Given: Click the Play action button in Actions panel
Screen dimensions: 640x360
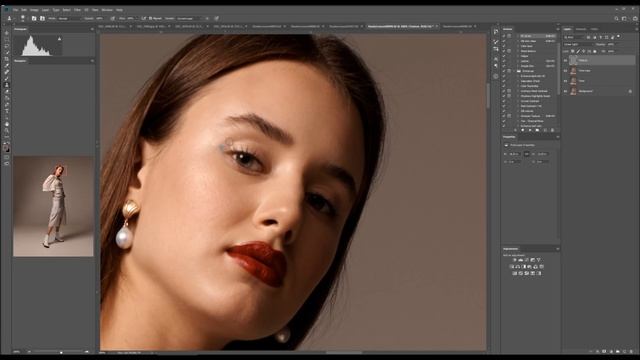Looking at the screenshot, I should pyautogui.click(x=530, y=130).
